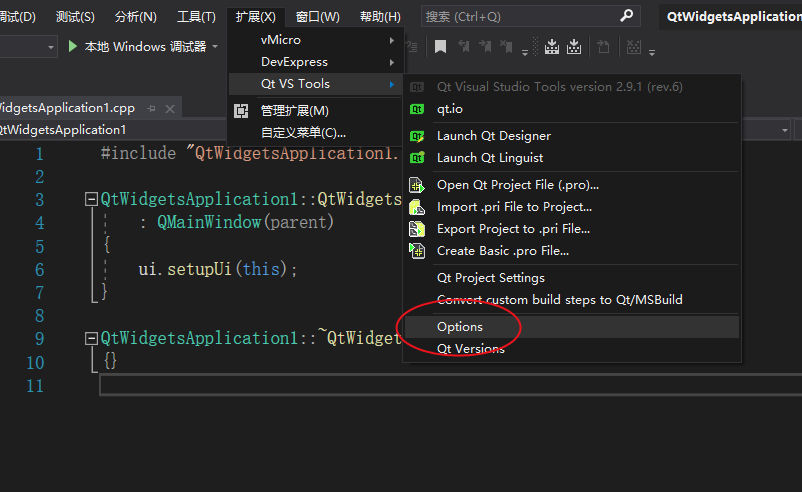Click QMainWindow(parent) code text
This screenshot has width=802, height=492.
pyautogui.click(x=245, y=222)
